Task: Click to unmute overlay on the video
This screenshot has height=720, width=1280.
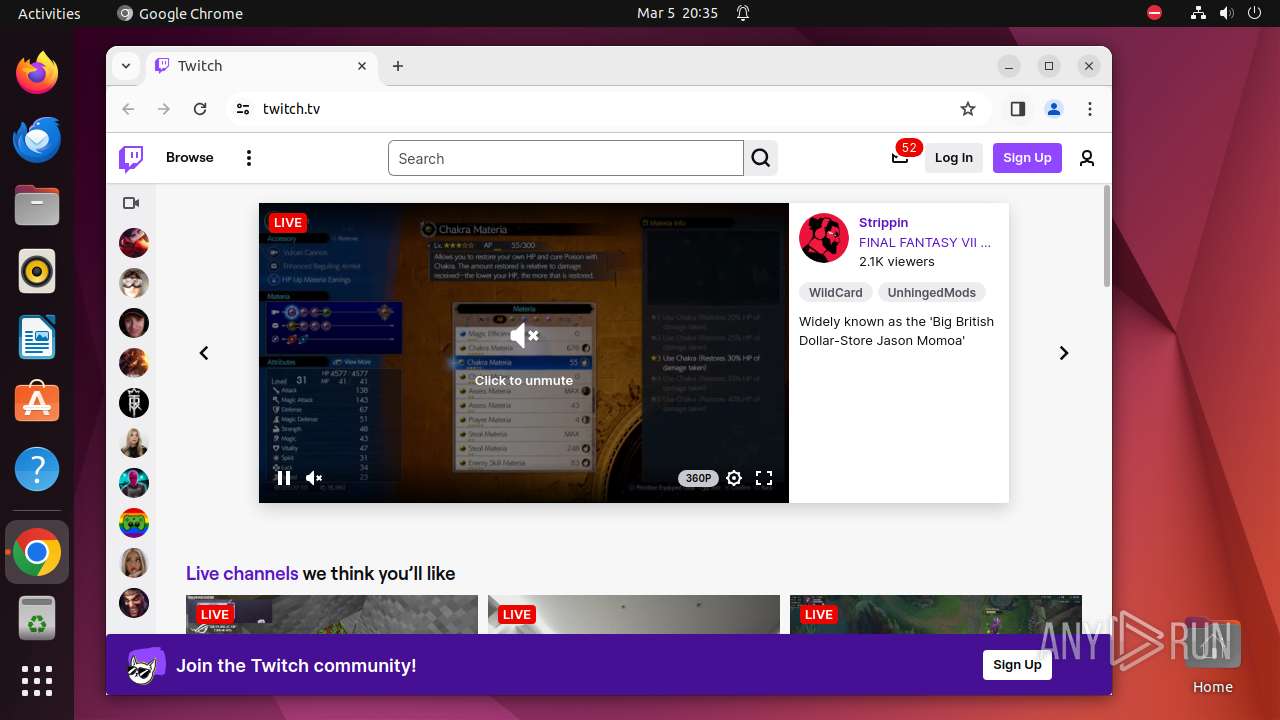Action: (524, 354)
